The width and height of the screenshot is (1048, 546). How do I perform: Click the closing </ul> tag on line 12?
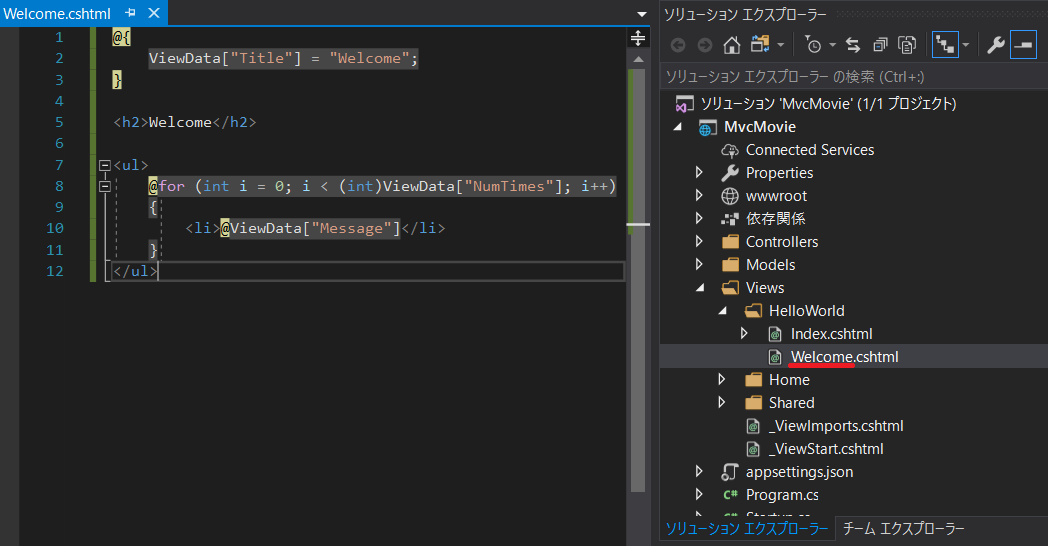pos(135,271)
